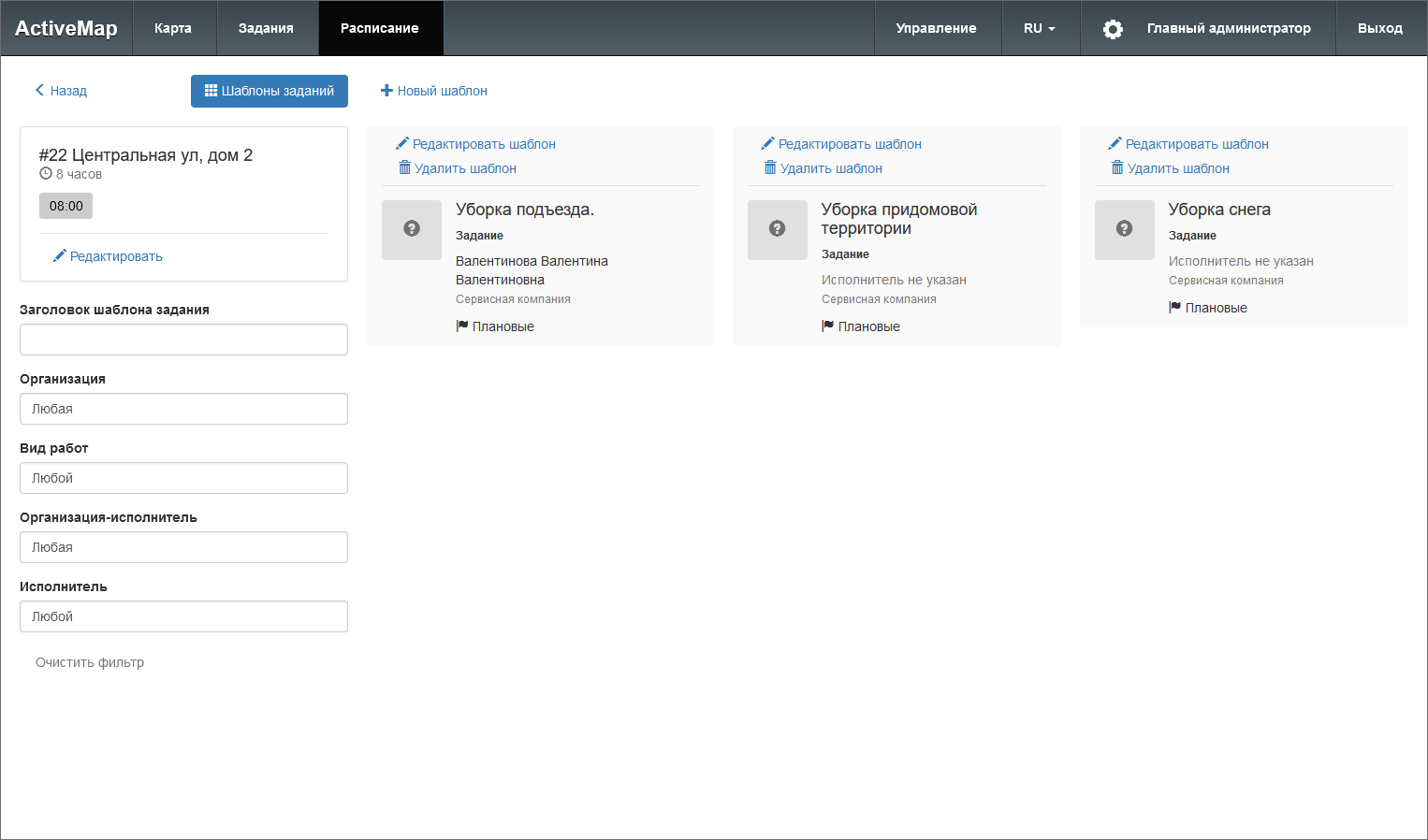The image size is (1428, 840).
Task: Click the clock icon next to 8 часов
Action: (45, 174)
